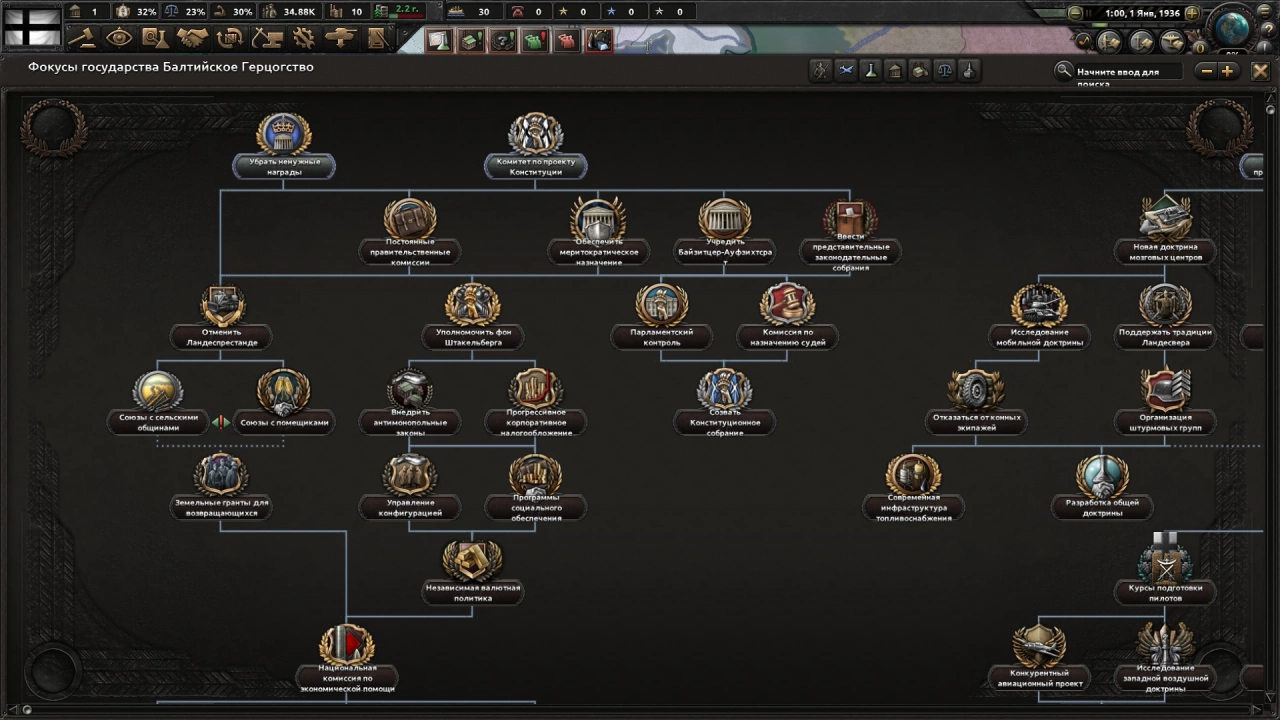Image resolution: width=1280 pixels, height=720 pixels.
Task: Open the Trade menu icon
Action: [229, 38]
